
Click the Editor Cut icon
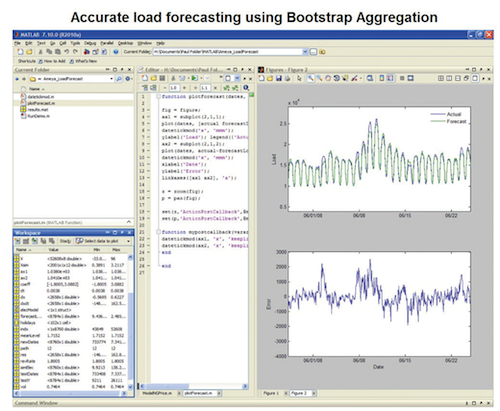(173, 78)
